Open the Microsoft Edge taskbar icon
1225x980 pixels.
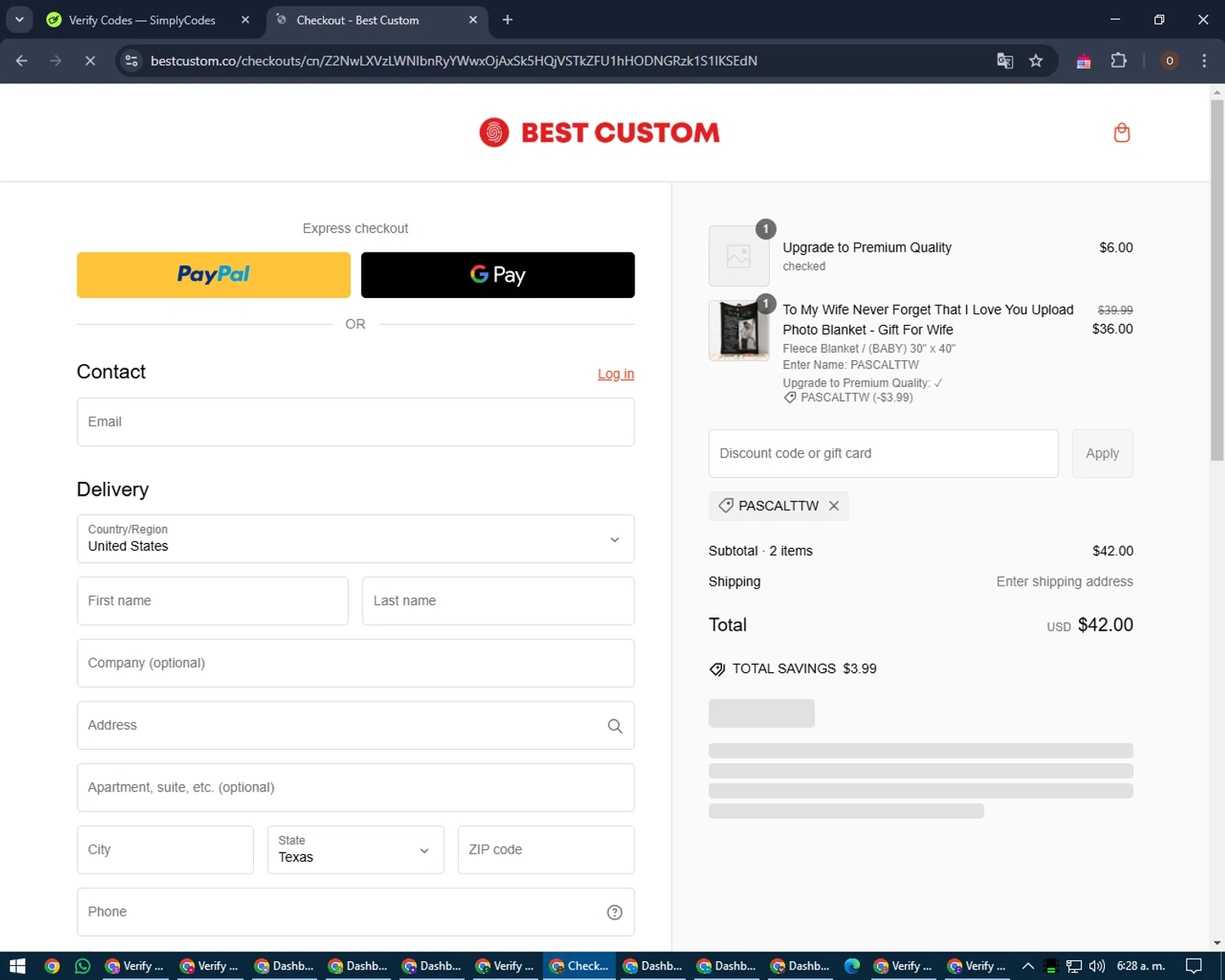tap(852, 966)
